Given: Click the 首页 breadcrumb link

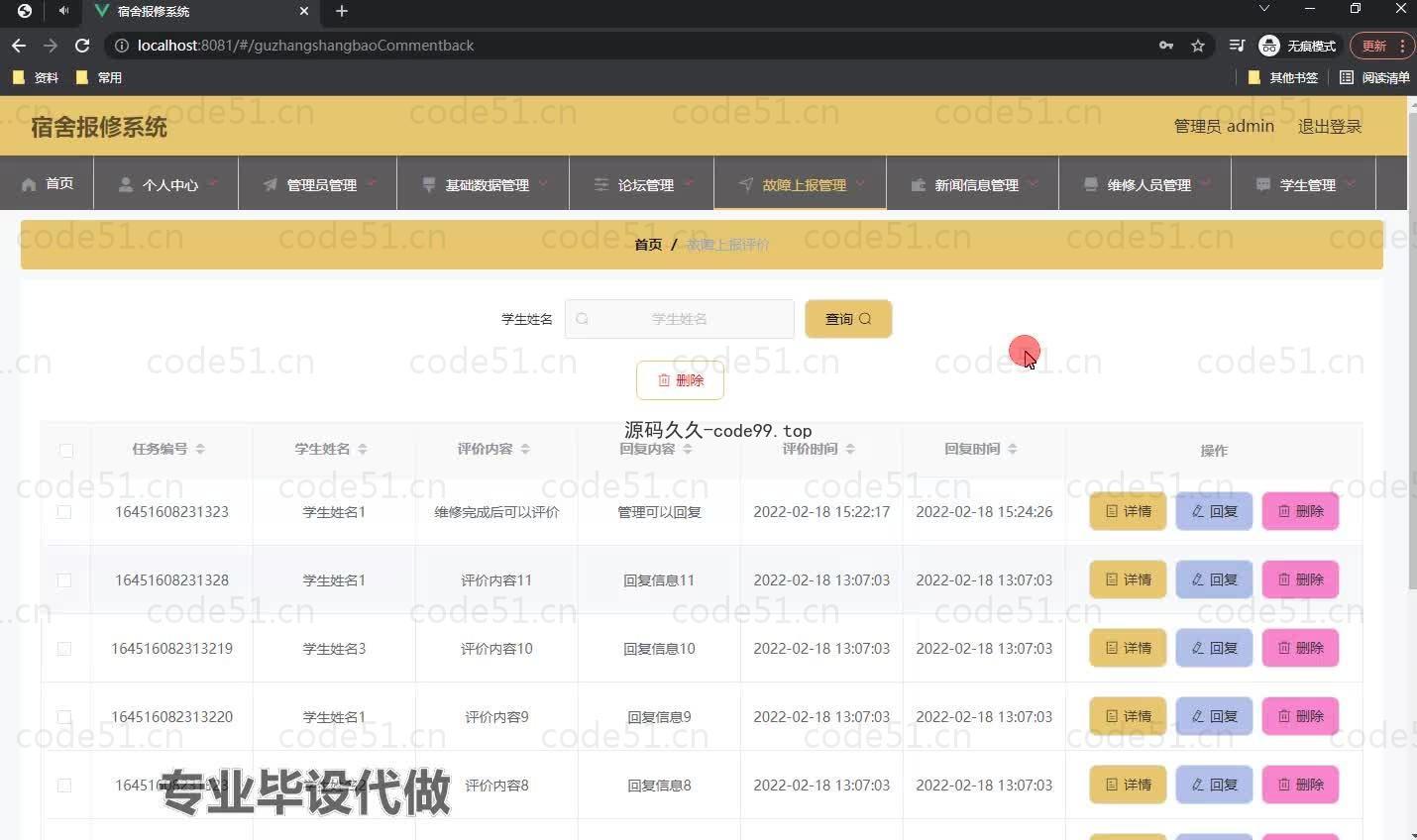Looking at the screenshot, I should coord(648,245).
